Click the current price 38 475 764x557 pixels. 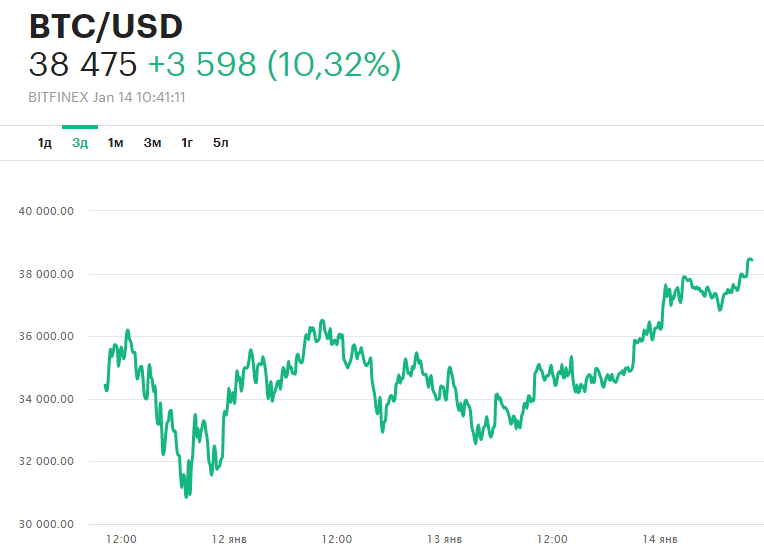[83, 65]
